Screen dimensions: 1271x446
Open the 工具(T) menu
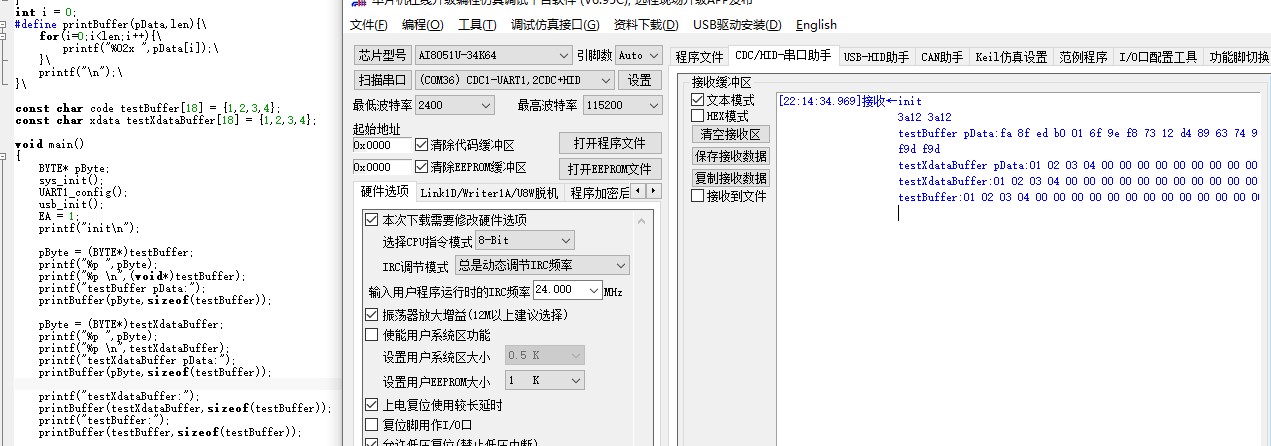coord(478,25)
